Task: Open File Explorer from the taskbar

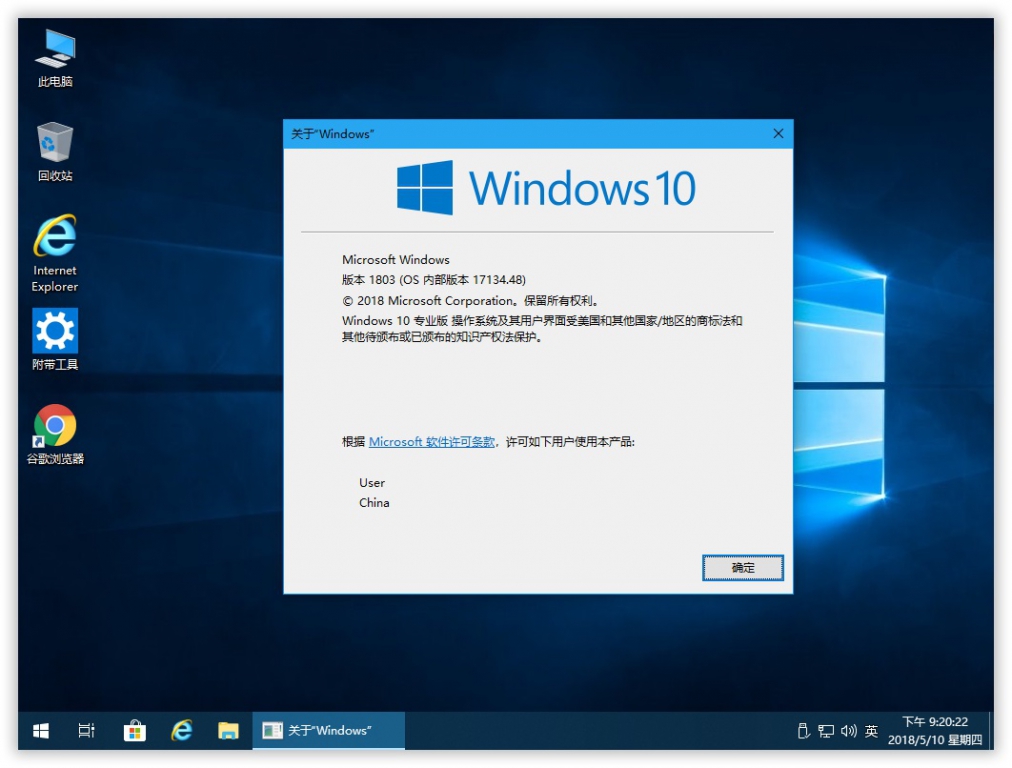Action: pyautogui.click(x=228, y=731)
